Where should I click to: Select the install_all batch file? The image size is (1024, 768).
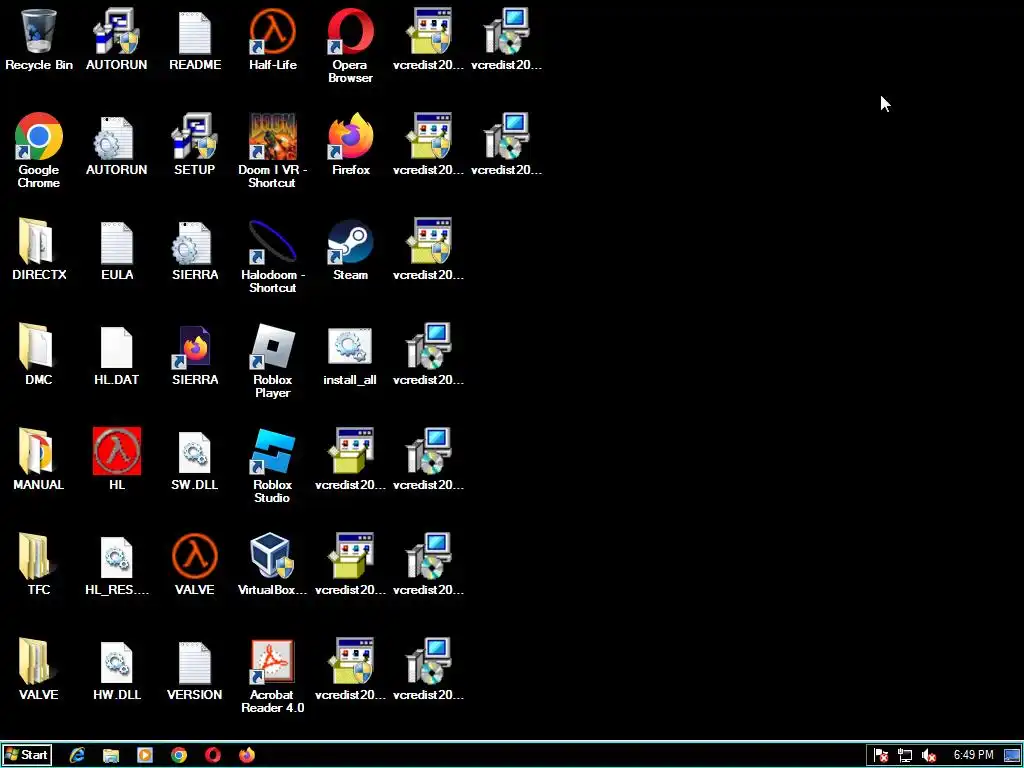(350, 355)
